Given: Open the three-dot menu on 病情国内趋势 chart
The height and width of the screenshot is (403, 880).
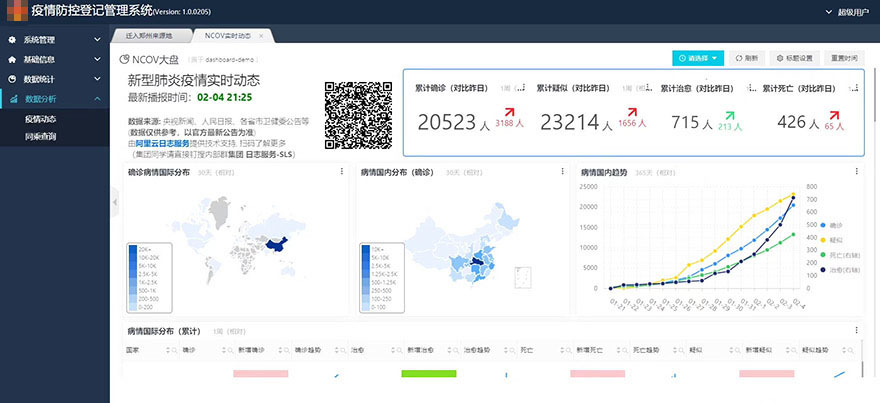Looking at the screenshot, I should [x=856, y=172].
